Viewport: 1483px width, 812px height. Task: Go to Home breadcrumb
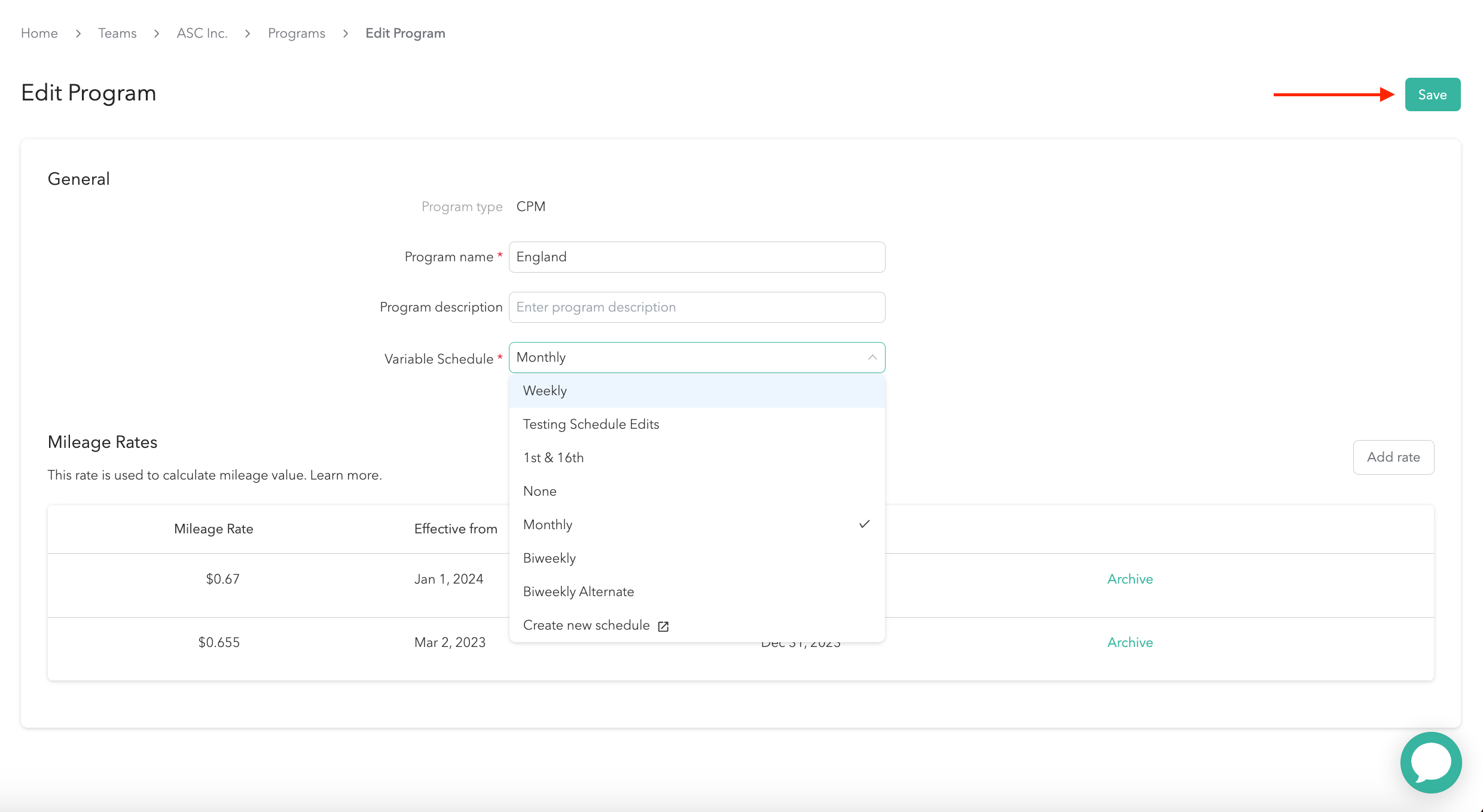39,33
